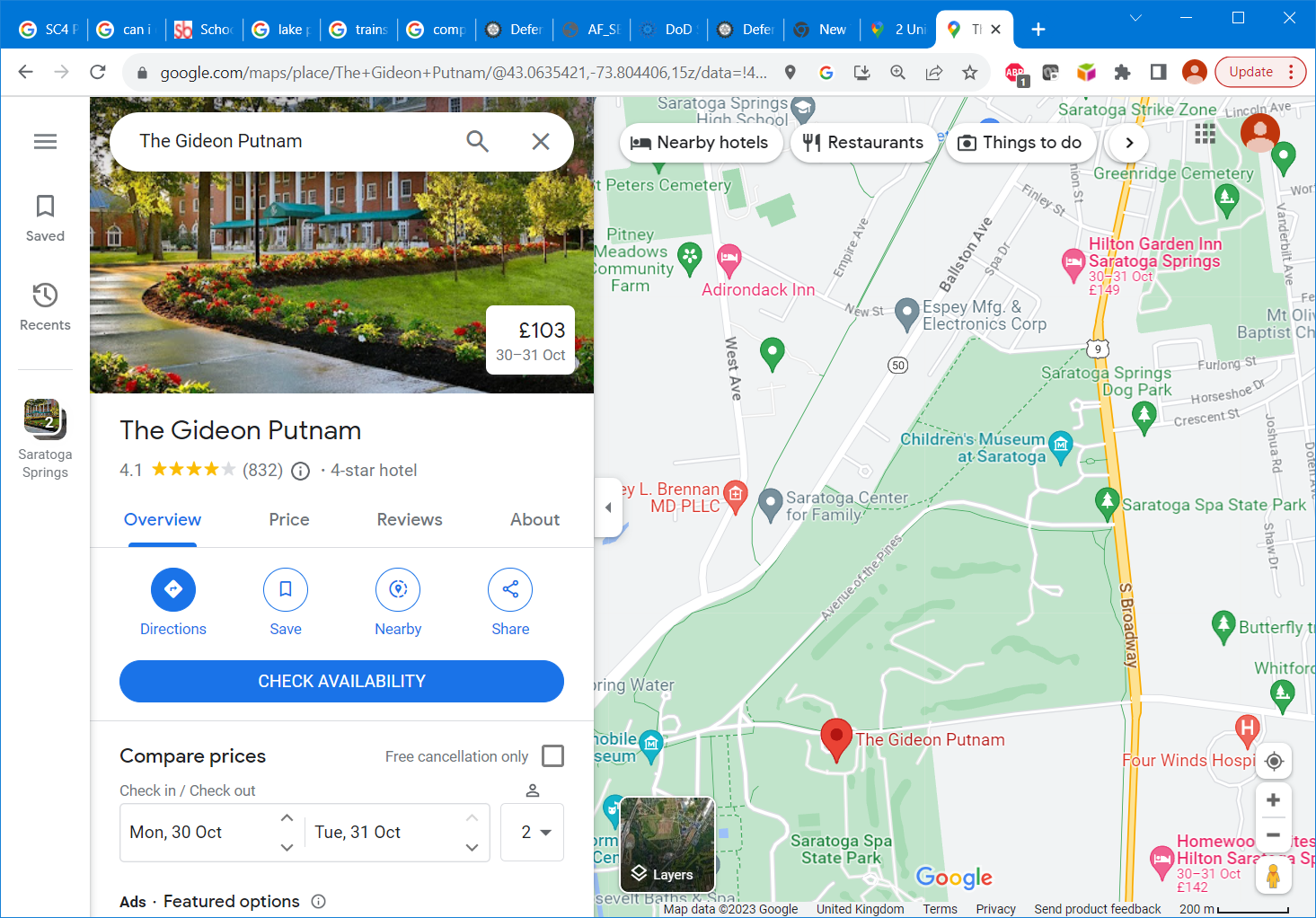Open the Privacy link
1316x918 pixels.
(x=995, y=909)
